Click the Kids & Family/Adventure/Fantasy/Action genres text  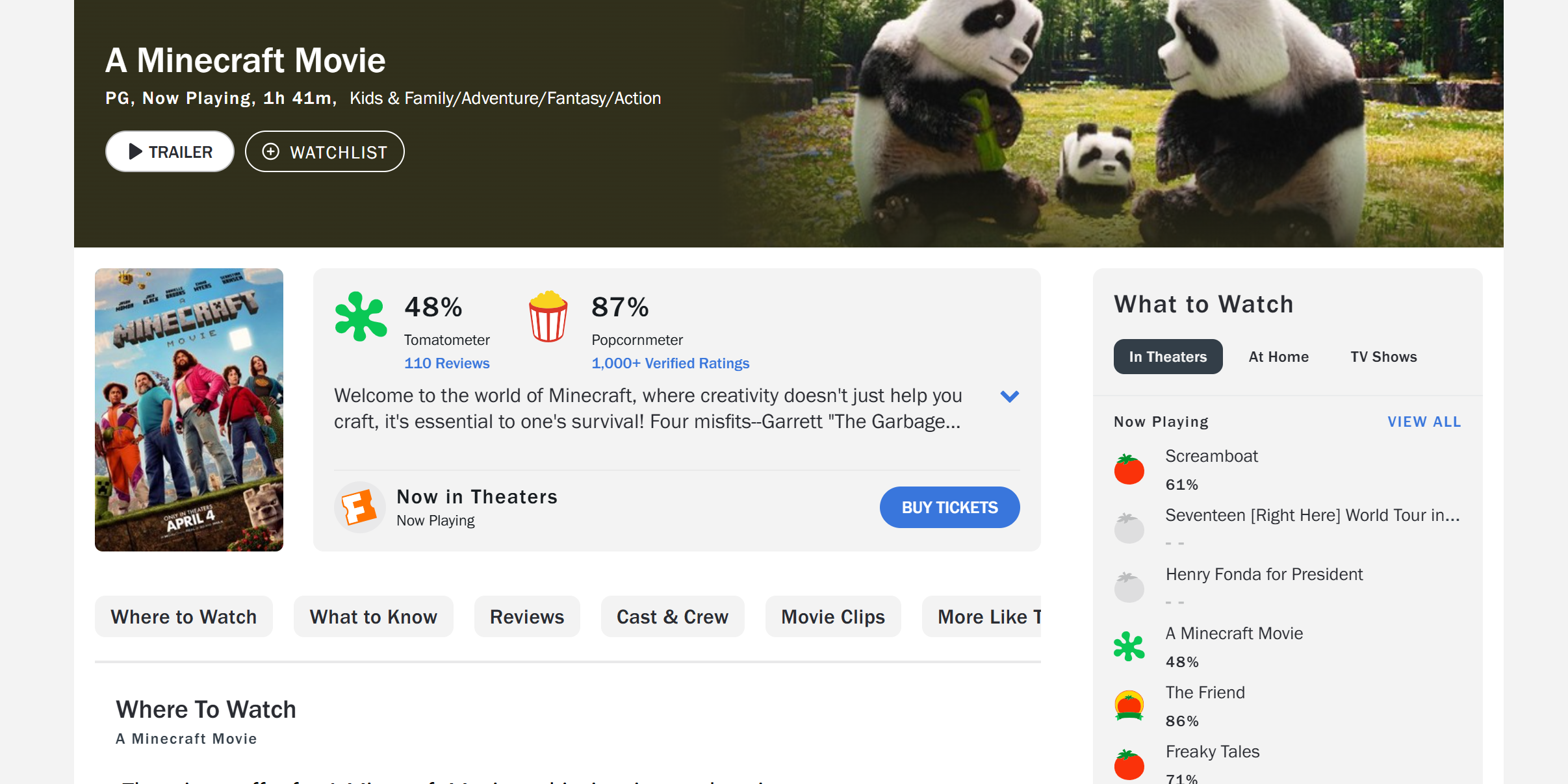pos(505,98)
